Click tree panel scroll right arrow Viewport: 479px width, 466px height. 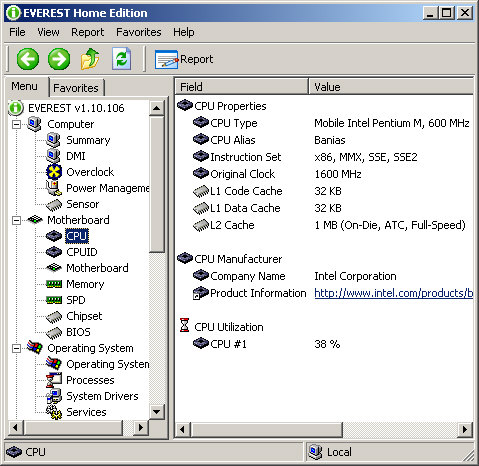coord(141,427)
